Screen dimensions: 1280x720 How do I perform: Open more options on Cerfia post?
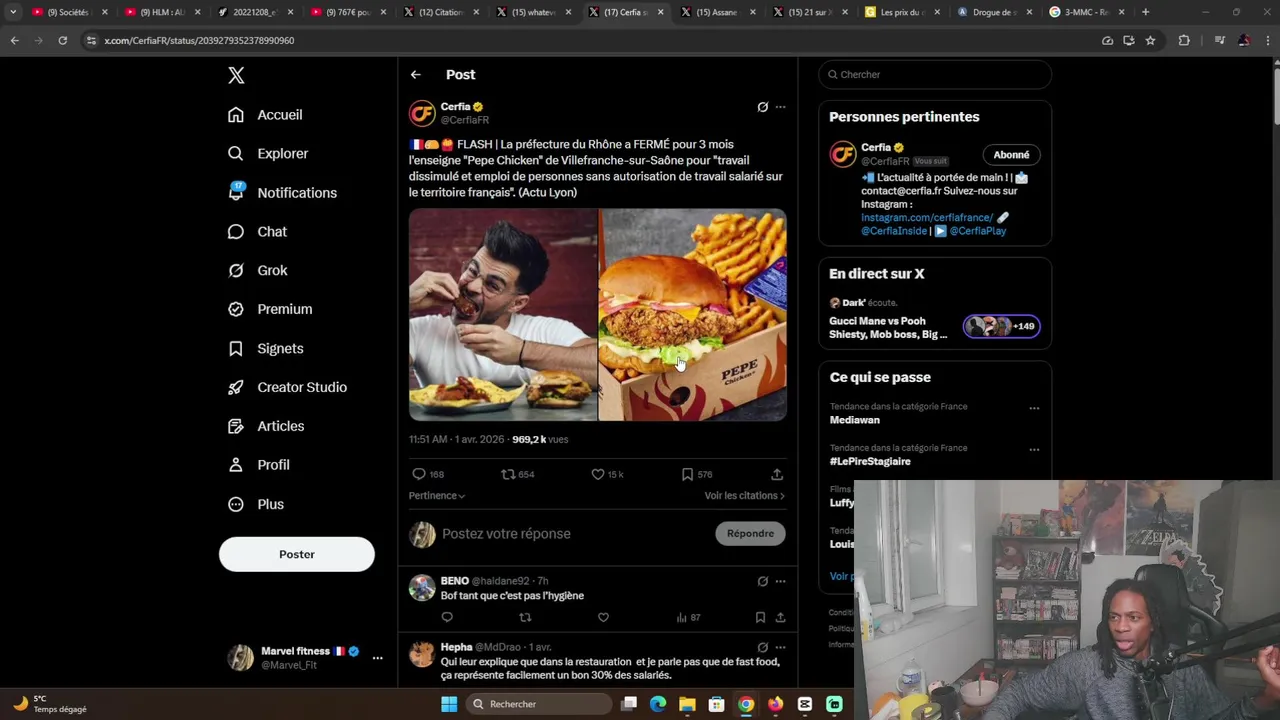[x=780, y=107]
